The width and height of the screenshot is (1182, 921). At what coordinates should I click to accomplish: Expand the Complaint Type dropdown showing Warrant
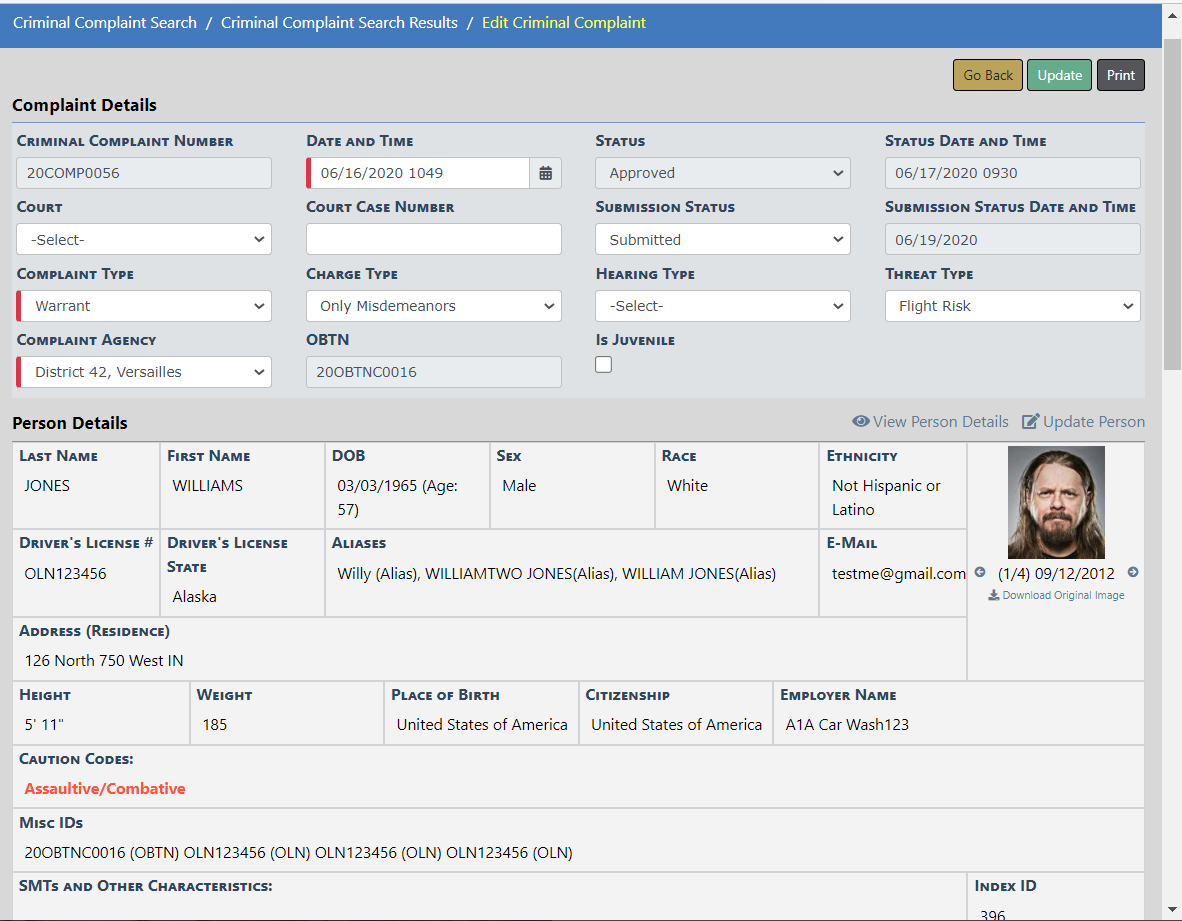pos(145,306)
